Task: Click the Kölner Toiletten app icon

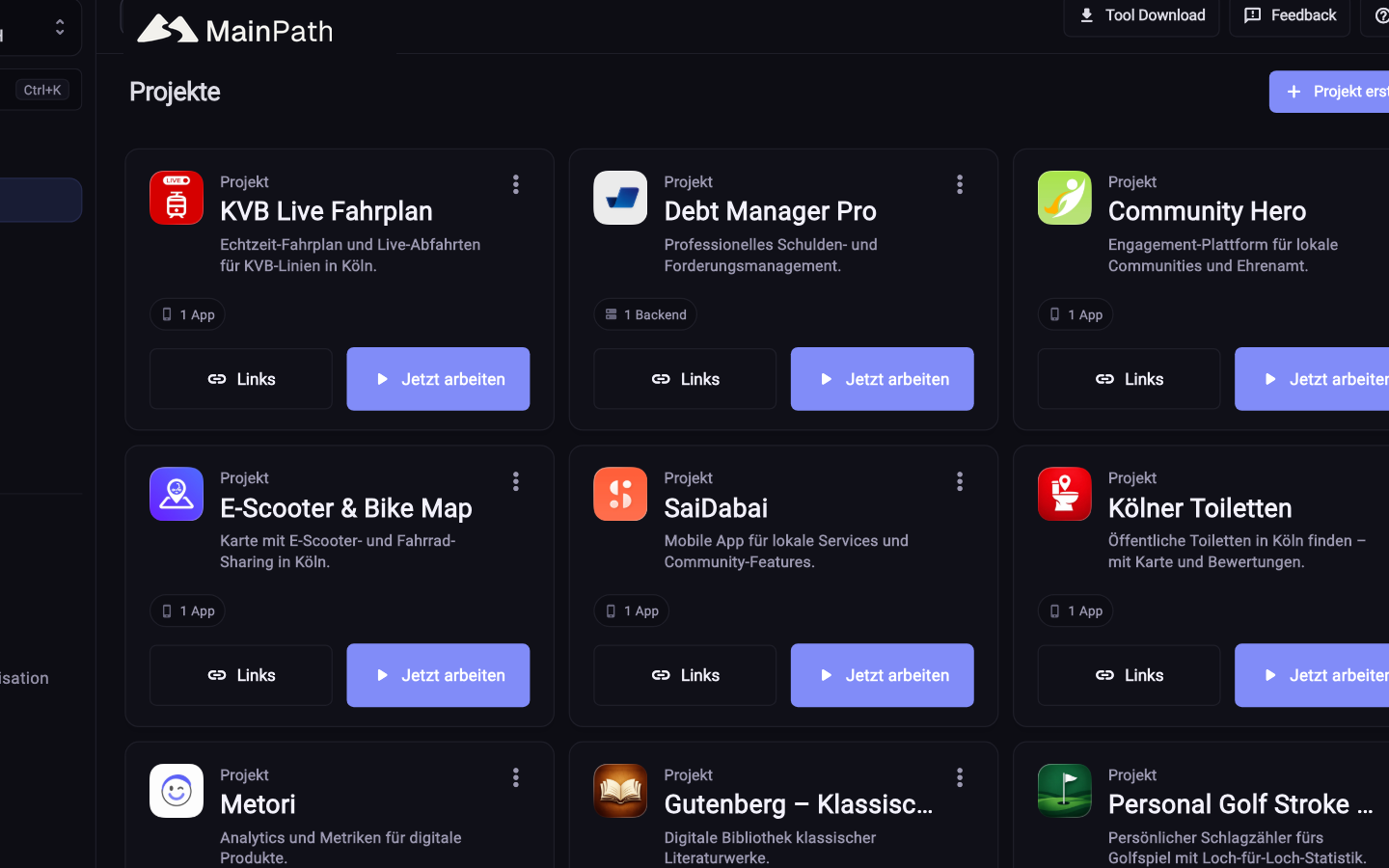Action: point(1064,494)
